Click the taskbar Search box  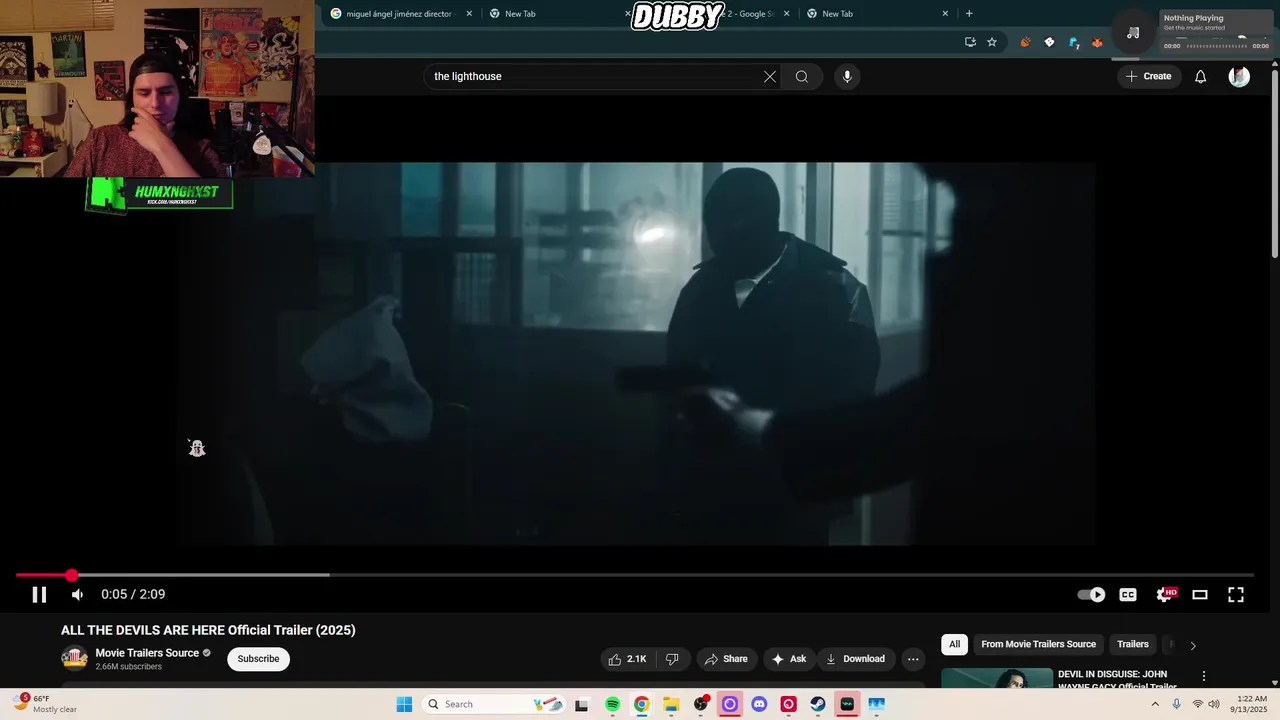point(495,704)
